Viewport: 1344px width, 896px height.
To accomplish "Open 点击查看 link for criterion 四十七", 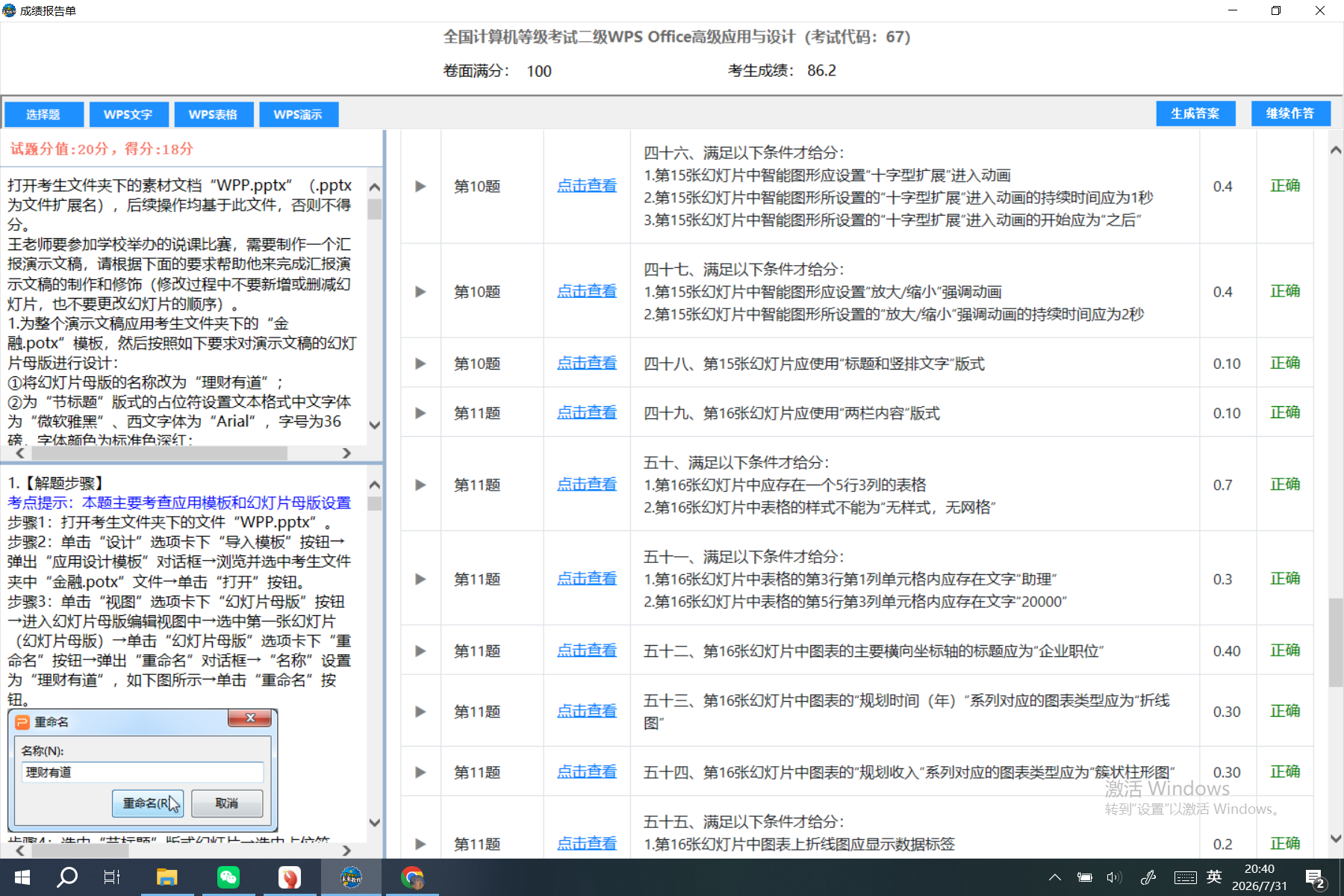I will click(587, 291).
